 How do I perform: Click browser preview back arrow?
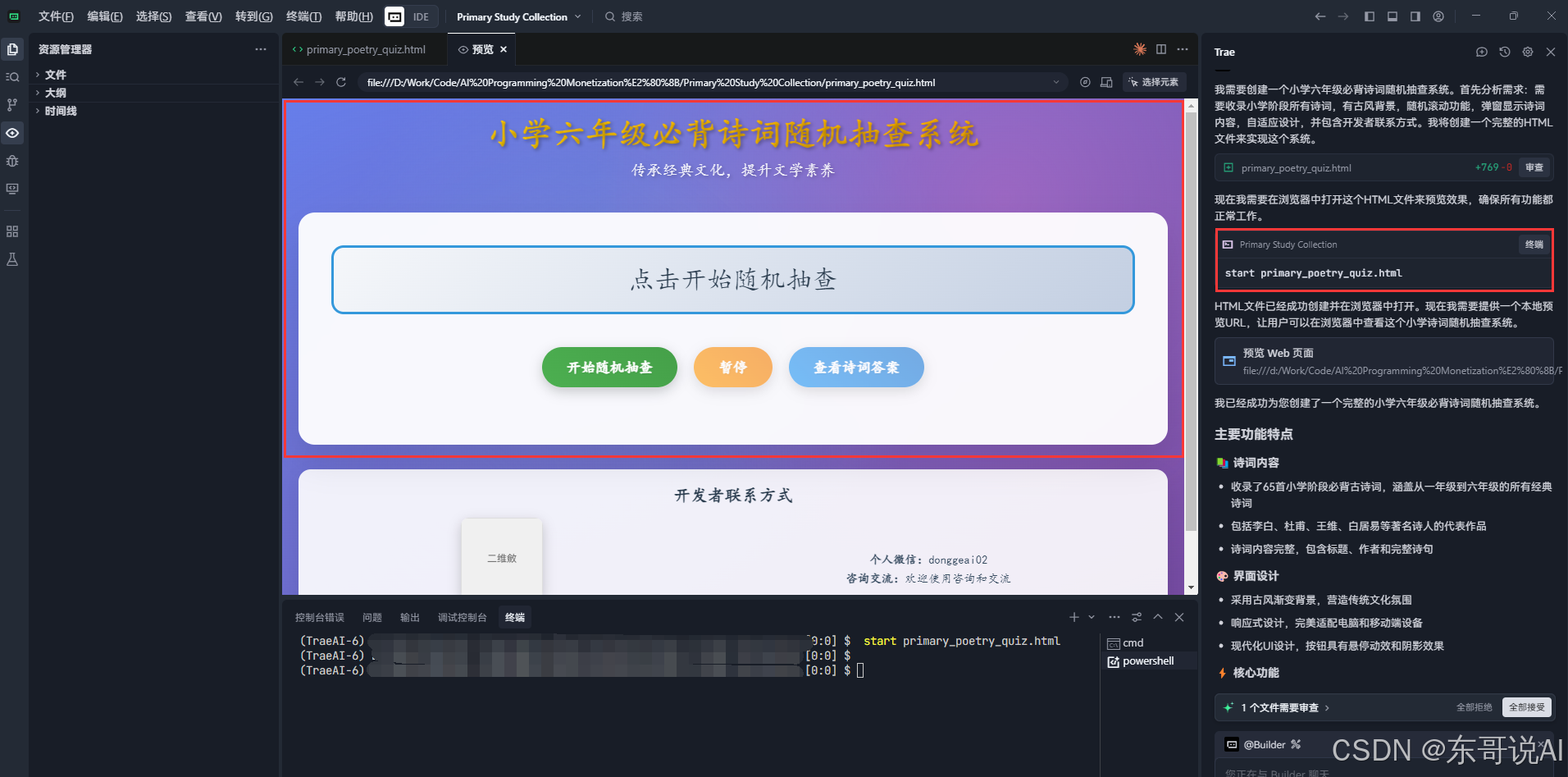coord(299,82)
